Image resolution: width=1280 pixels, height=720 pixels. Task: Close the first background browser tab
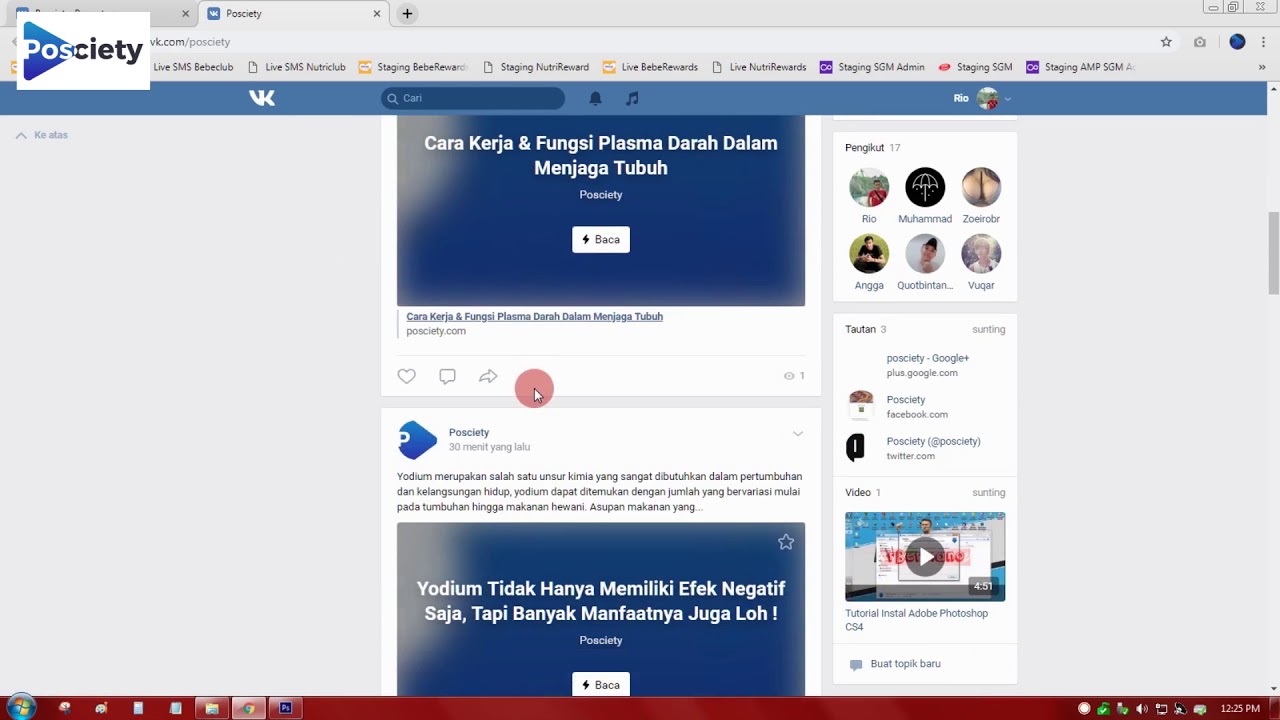[185, 14]
